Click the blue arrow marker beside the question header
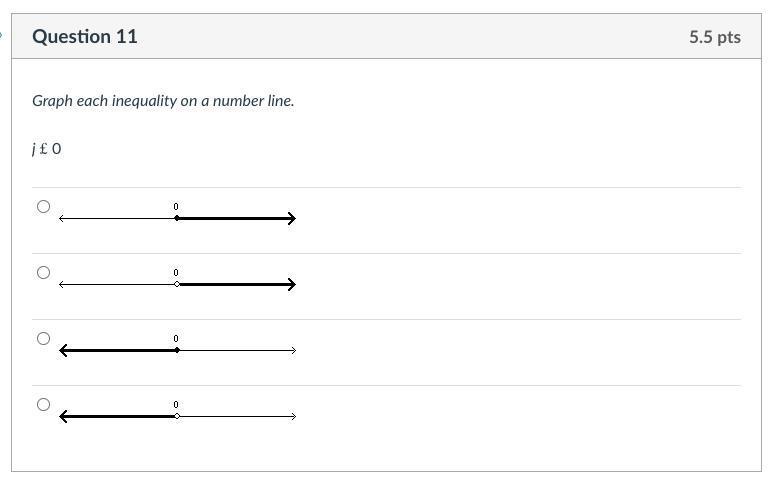The image size is (770, 483). (3, 36)
